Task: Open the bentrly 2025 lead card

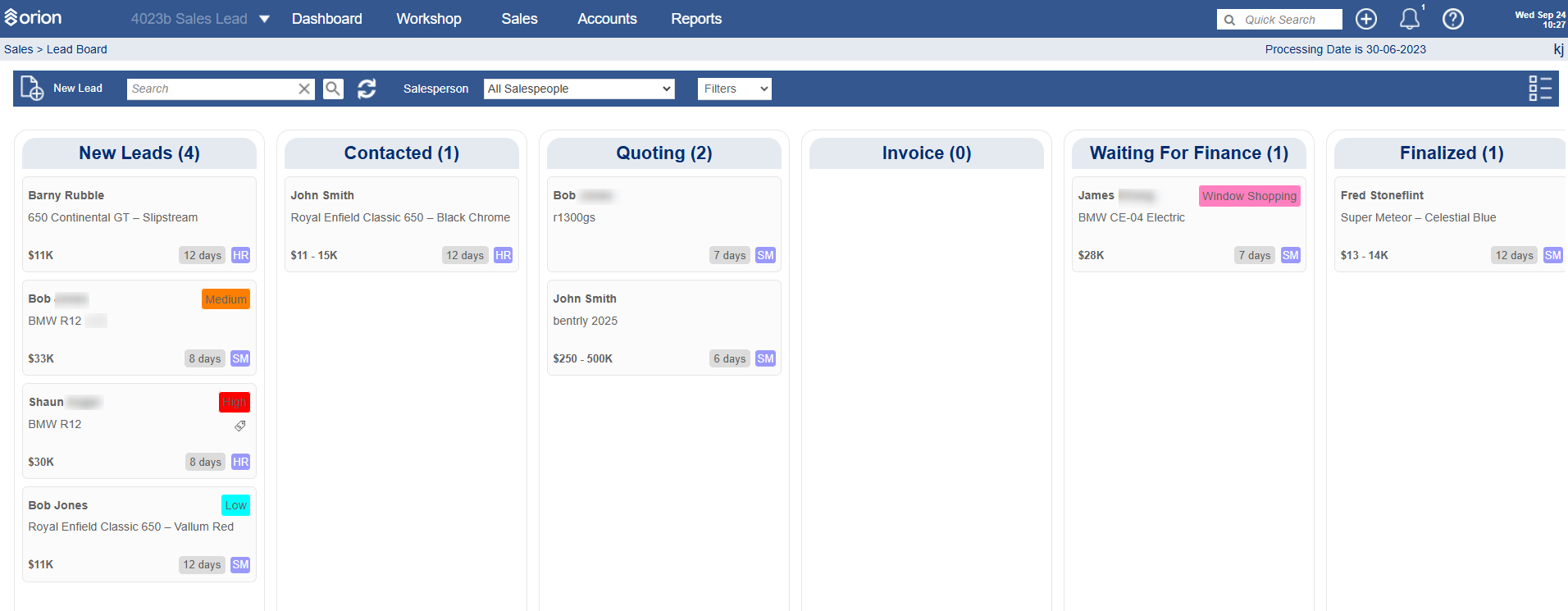Action: pos(664,328)
